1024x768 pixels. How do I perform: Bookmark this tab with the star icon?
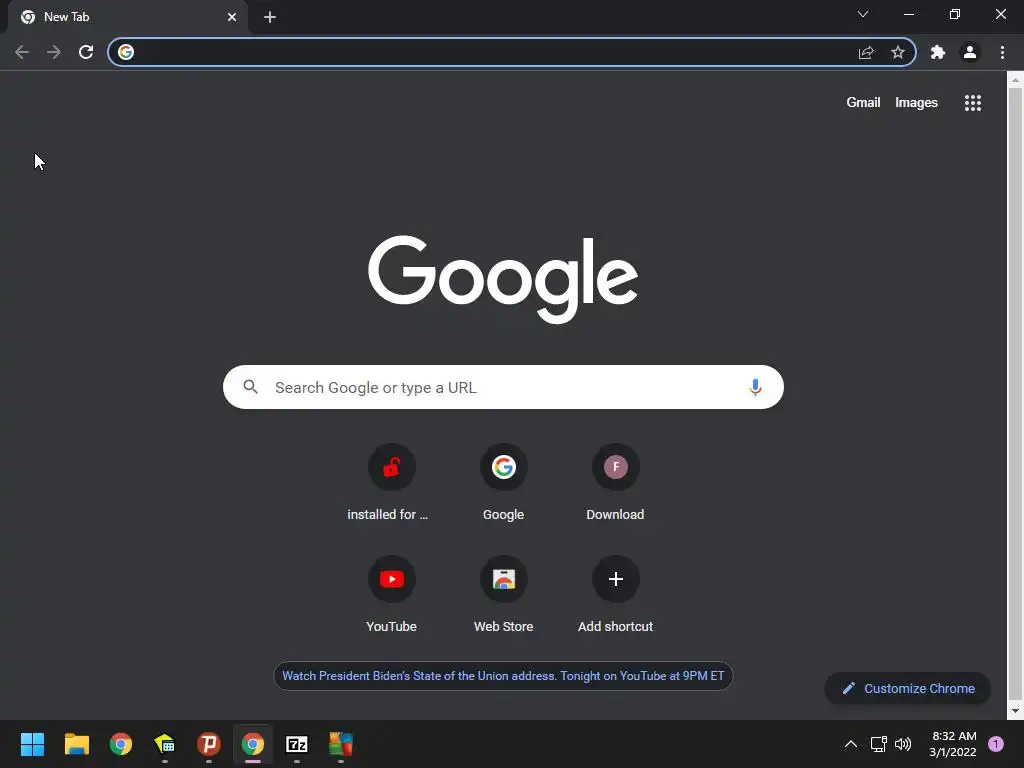point(898,52)
